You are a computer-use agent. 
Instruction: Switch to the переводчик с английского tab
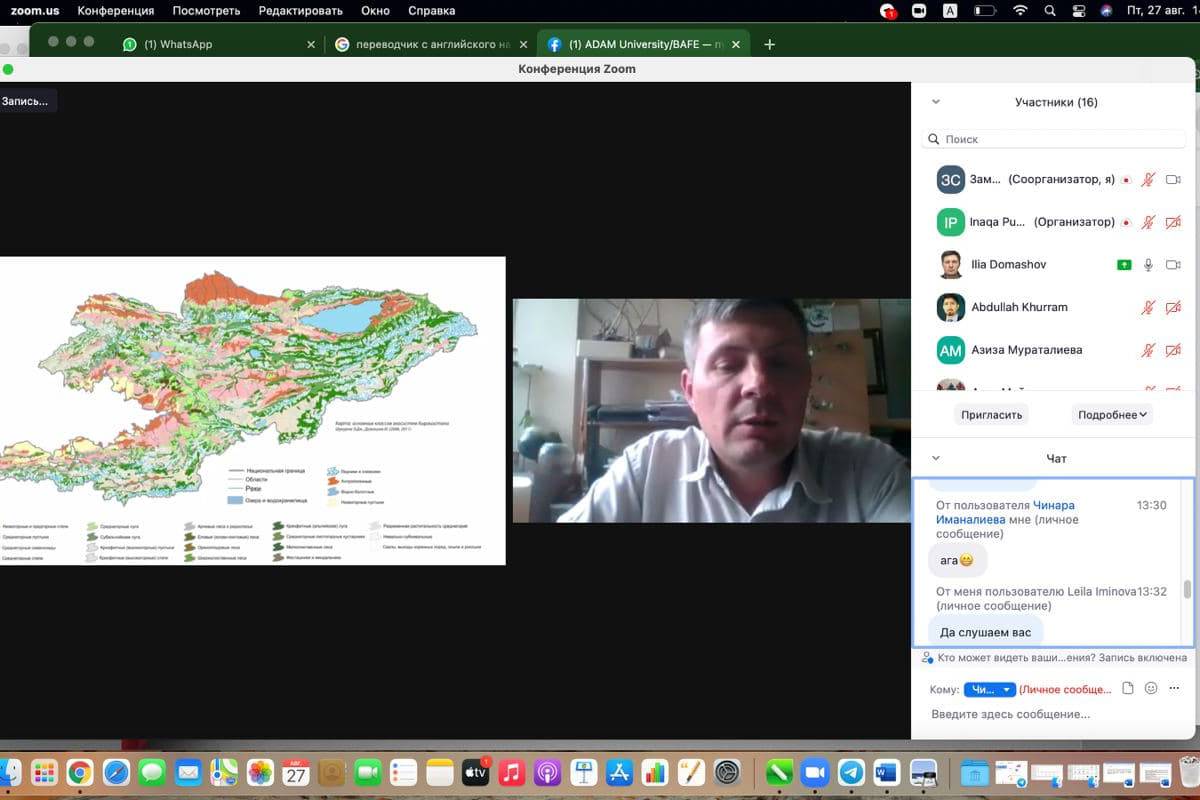point(430,44)
